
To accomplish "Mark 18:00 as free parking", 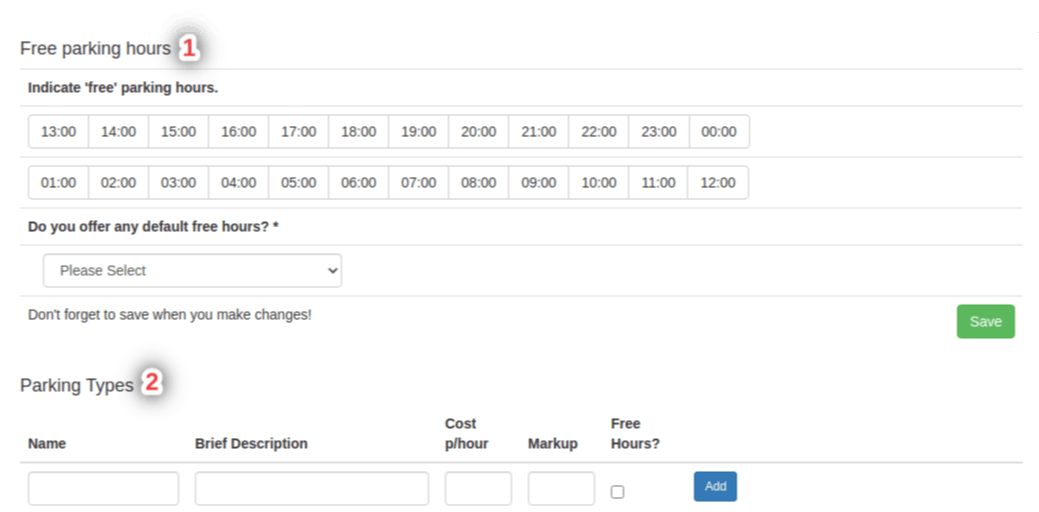I will [358, 132].
